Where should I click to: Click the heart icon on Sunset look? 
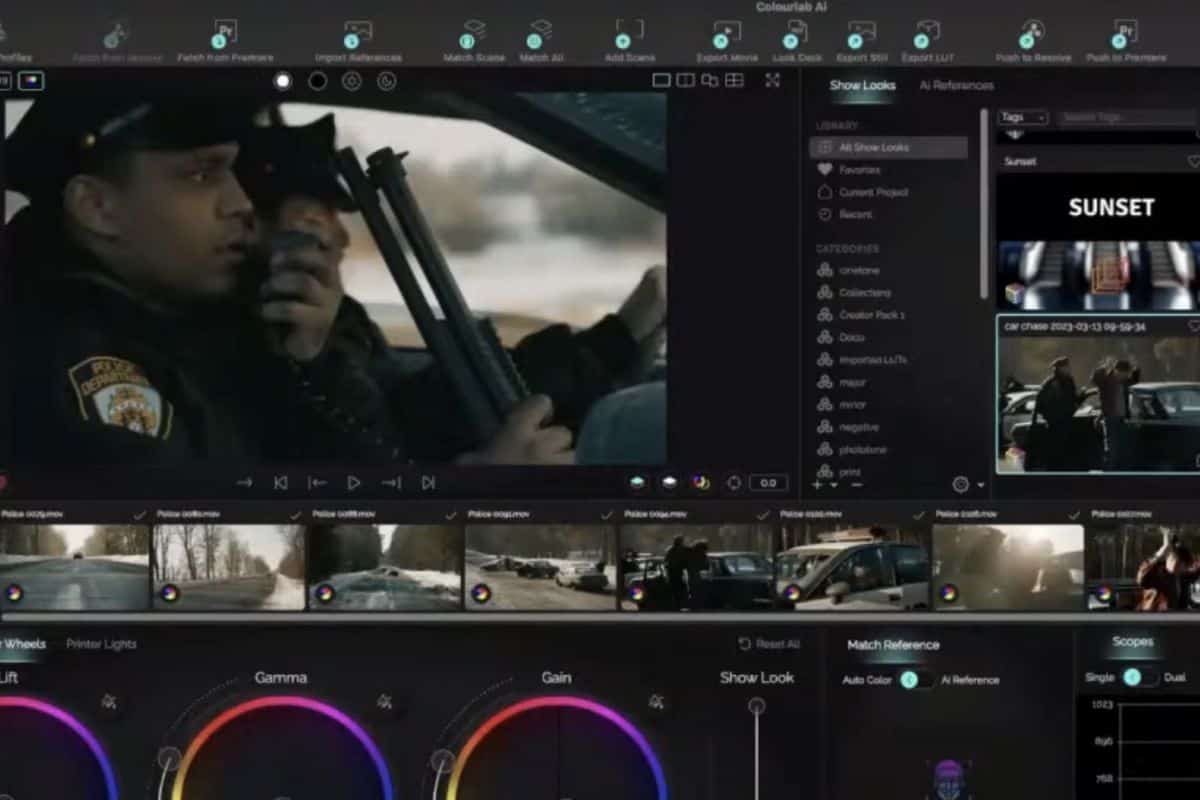pos(1194,161)
